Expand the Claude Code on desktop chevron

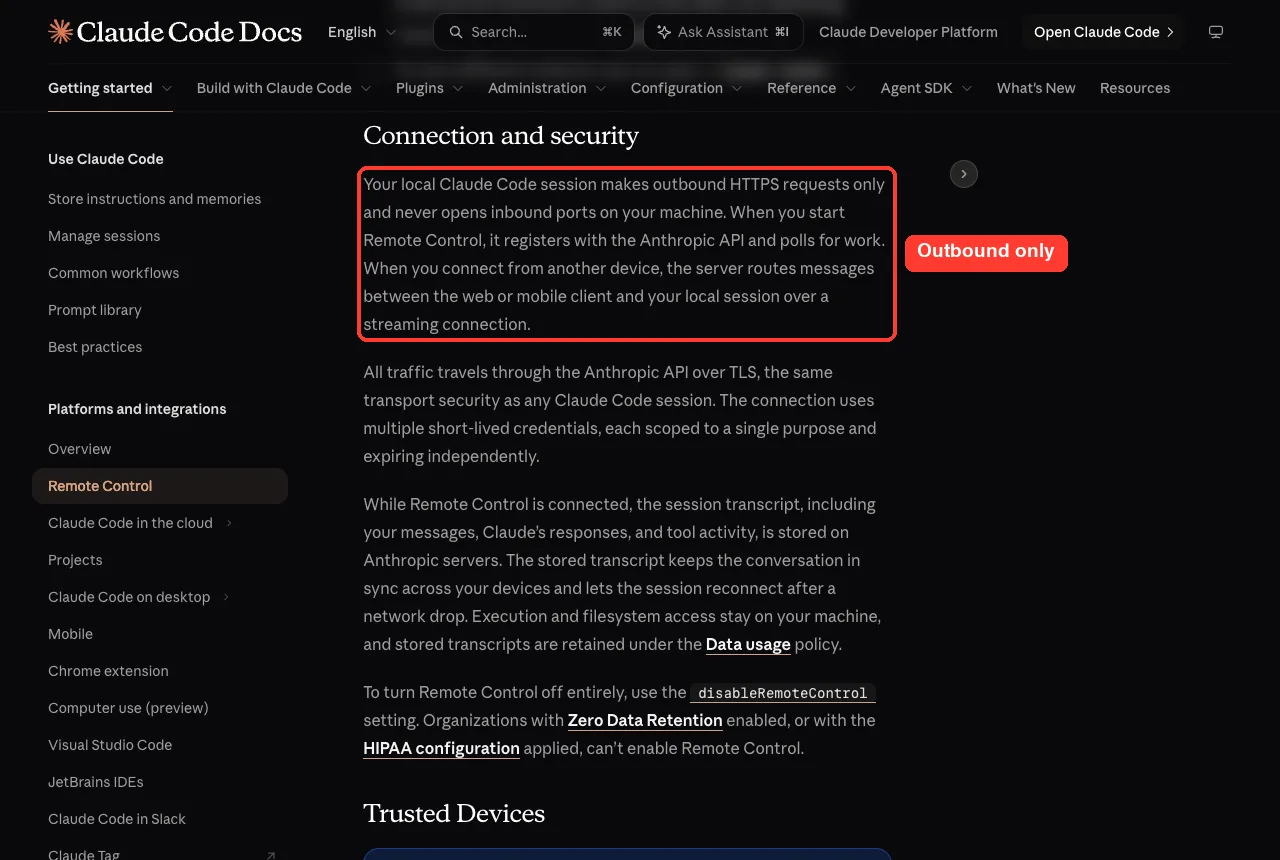pos(226,597)
